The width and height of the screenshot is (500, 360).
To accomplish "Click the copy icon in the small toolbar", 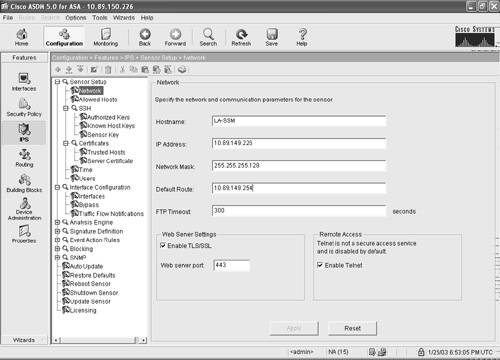I will 134,69.
